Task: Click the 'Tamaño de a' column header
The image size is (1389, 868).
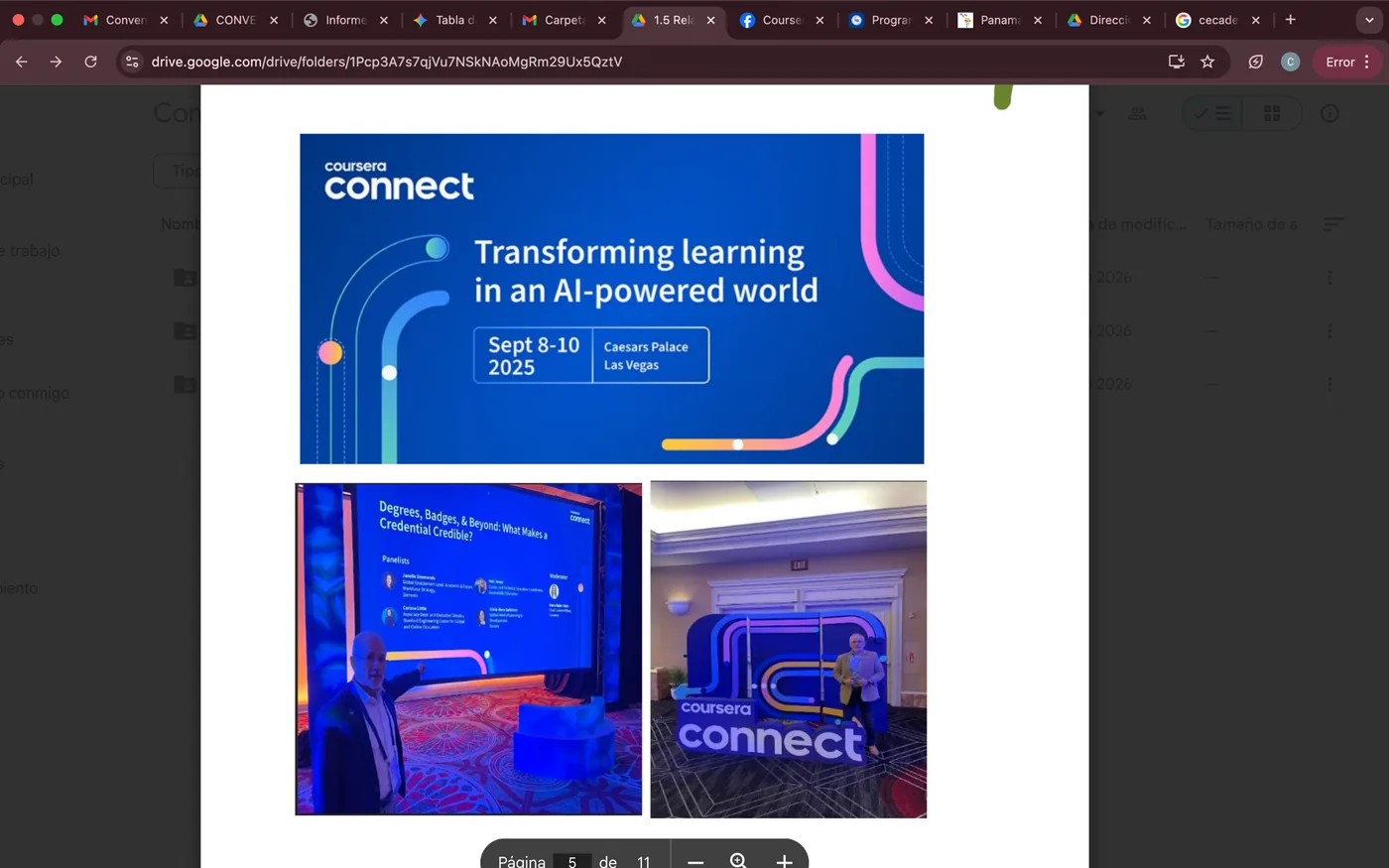Action: (x=1252, y=224)
